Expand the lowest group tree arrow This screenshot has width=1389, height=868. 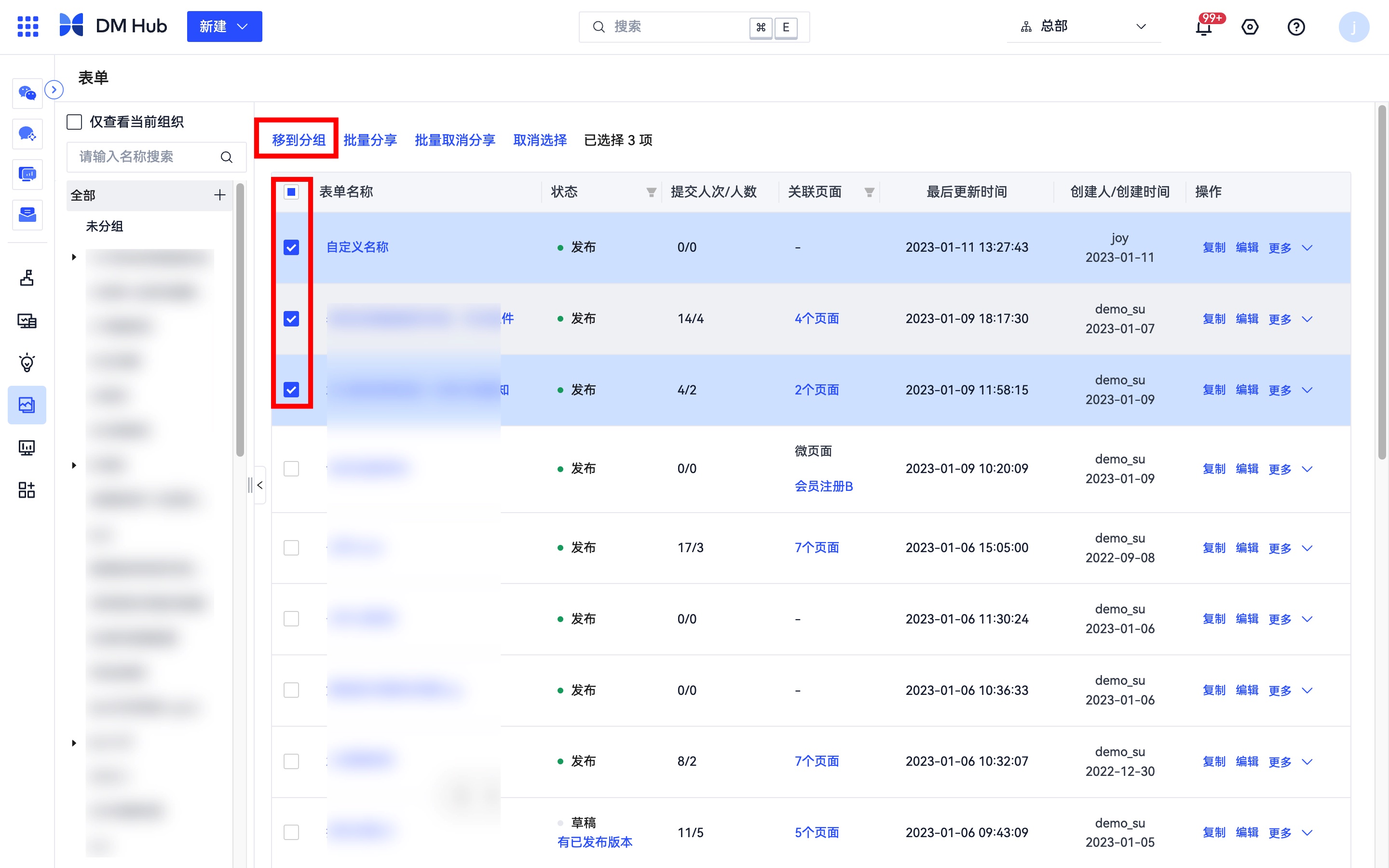tap(74, 743)
